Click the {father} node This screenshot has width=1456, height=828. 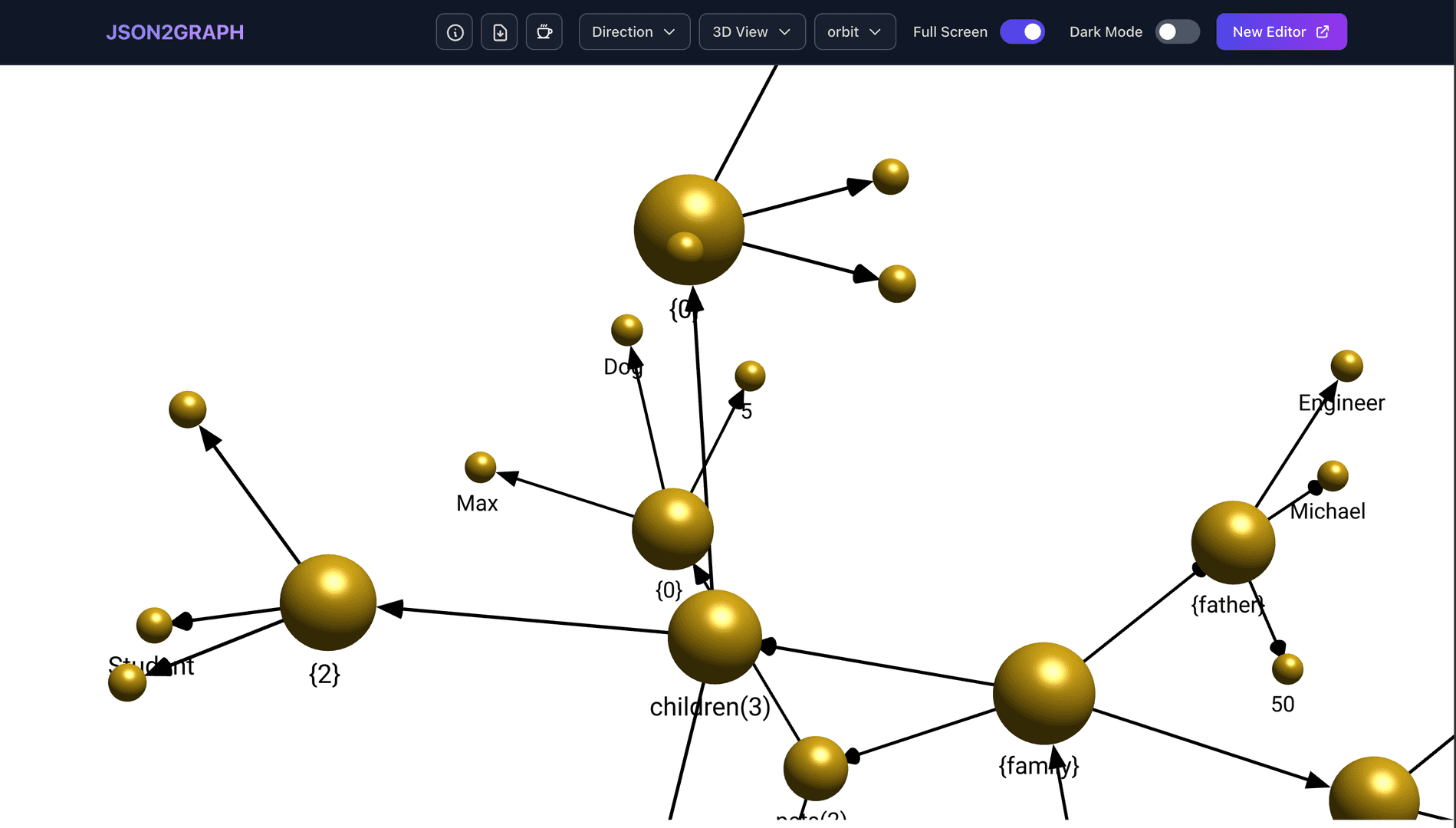tap(1234, 543)
